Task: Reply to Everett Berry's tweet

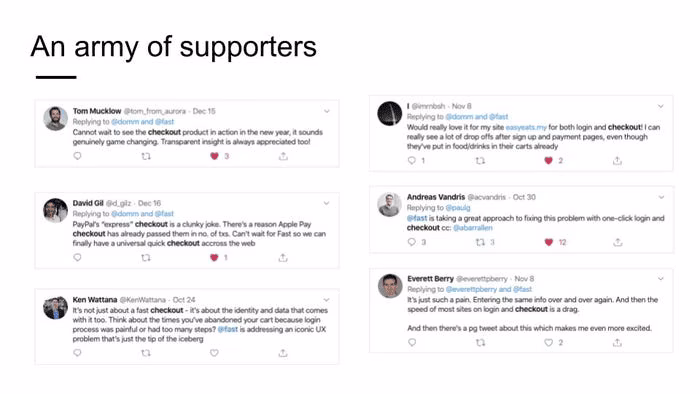Action: point(412,342)
